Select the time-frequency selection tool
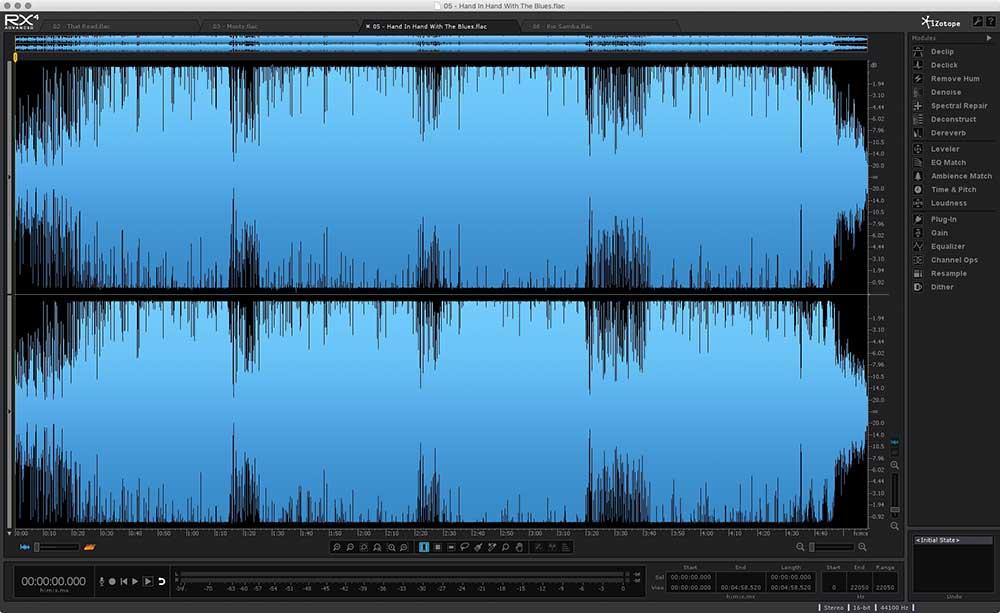Screen dimensions: 1000x613 click(x=438, y=547)
